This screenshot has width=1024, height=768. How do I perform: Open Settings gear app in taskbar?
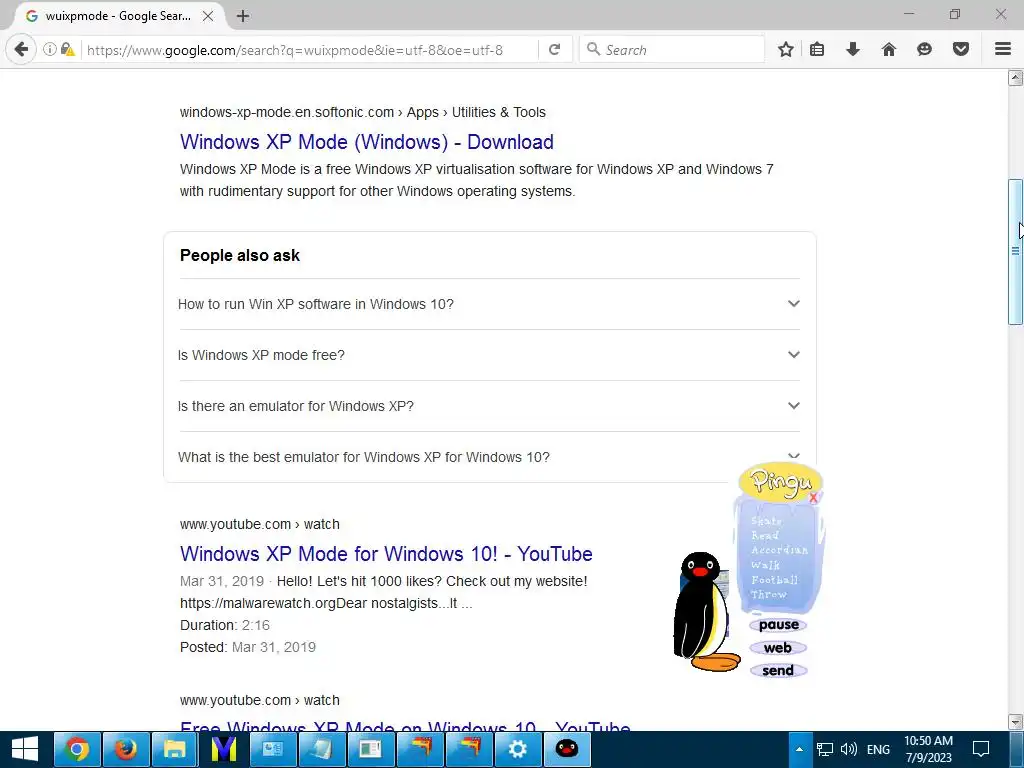click(x=517, y=749)
